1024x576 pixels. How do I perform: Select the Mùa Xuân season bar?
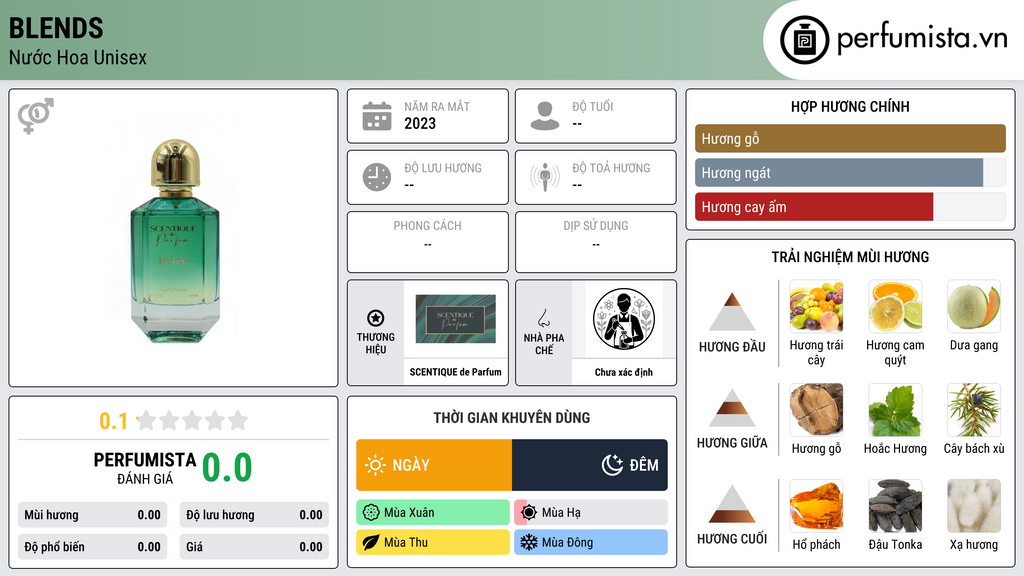[433, 513]
